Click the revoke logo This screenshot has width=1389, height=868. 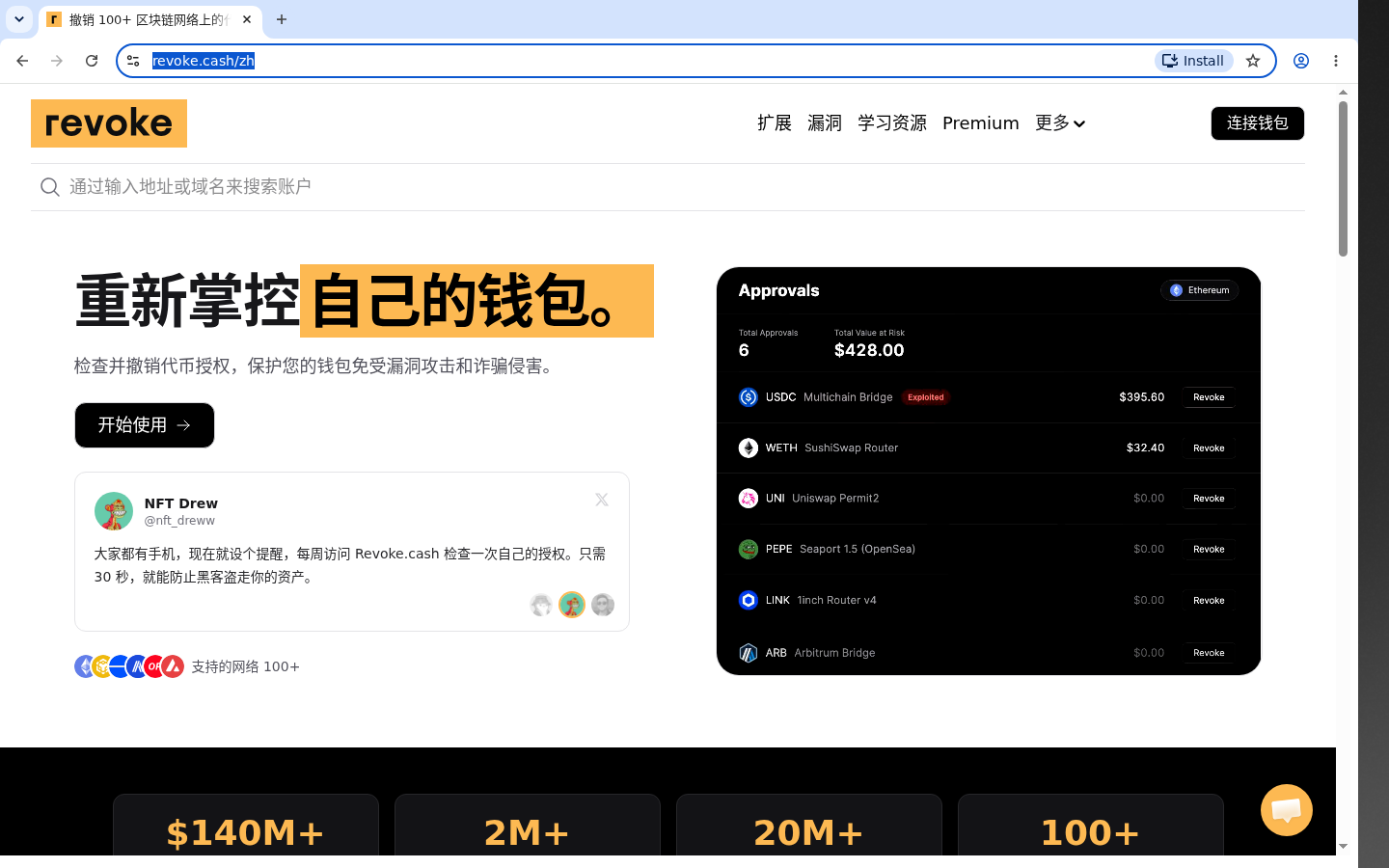click(109, 123)
